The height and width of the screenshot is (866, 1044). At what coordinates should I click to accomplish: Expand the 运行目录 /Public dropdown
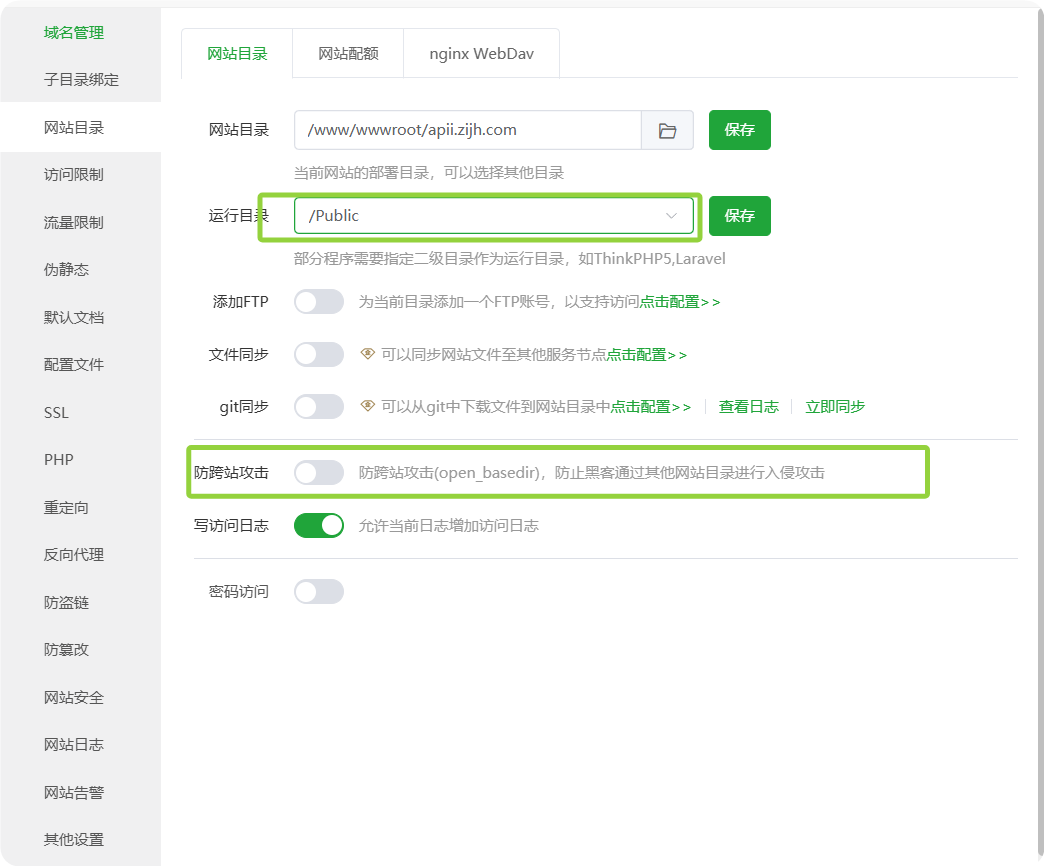[493, 216]
